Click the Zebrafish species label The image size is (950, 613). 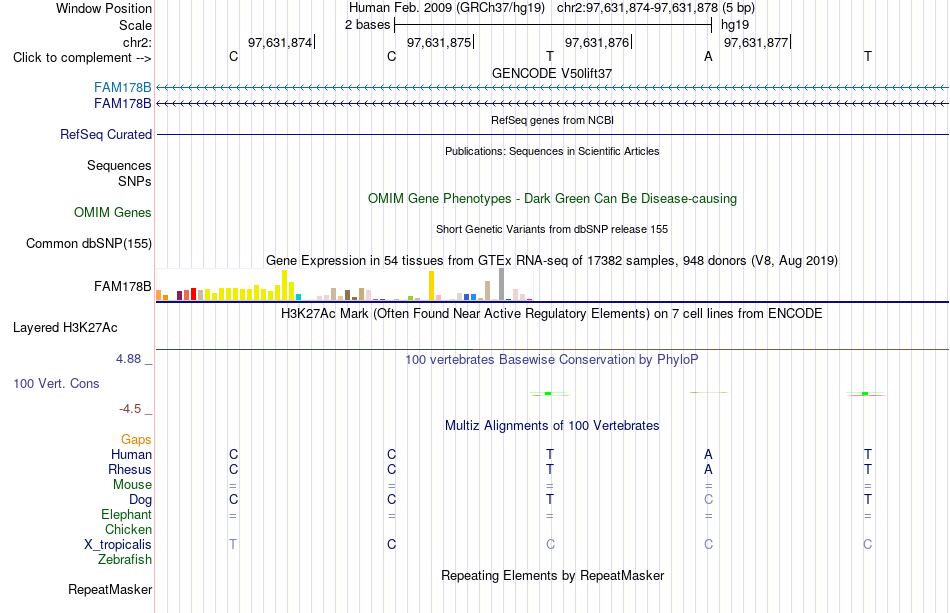[x=125, y=559]
